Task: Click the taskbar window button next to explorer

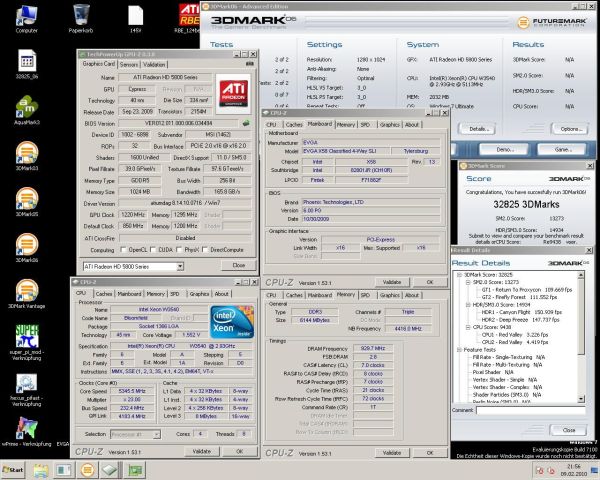Action: click(x=64, y=470)
